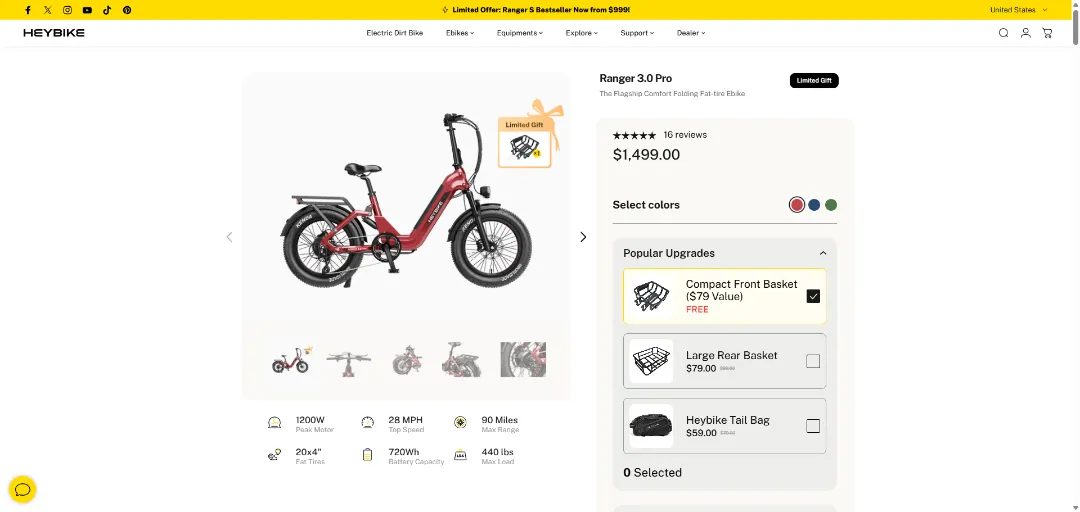This screenshot has width=1080, height=512.
Task: Open the live chat bubble
Action: 22,489
